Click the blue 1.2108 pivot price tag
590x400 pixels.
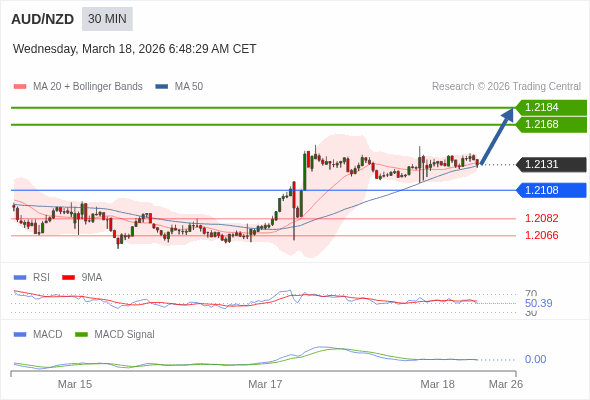(x=551, y=190)
